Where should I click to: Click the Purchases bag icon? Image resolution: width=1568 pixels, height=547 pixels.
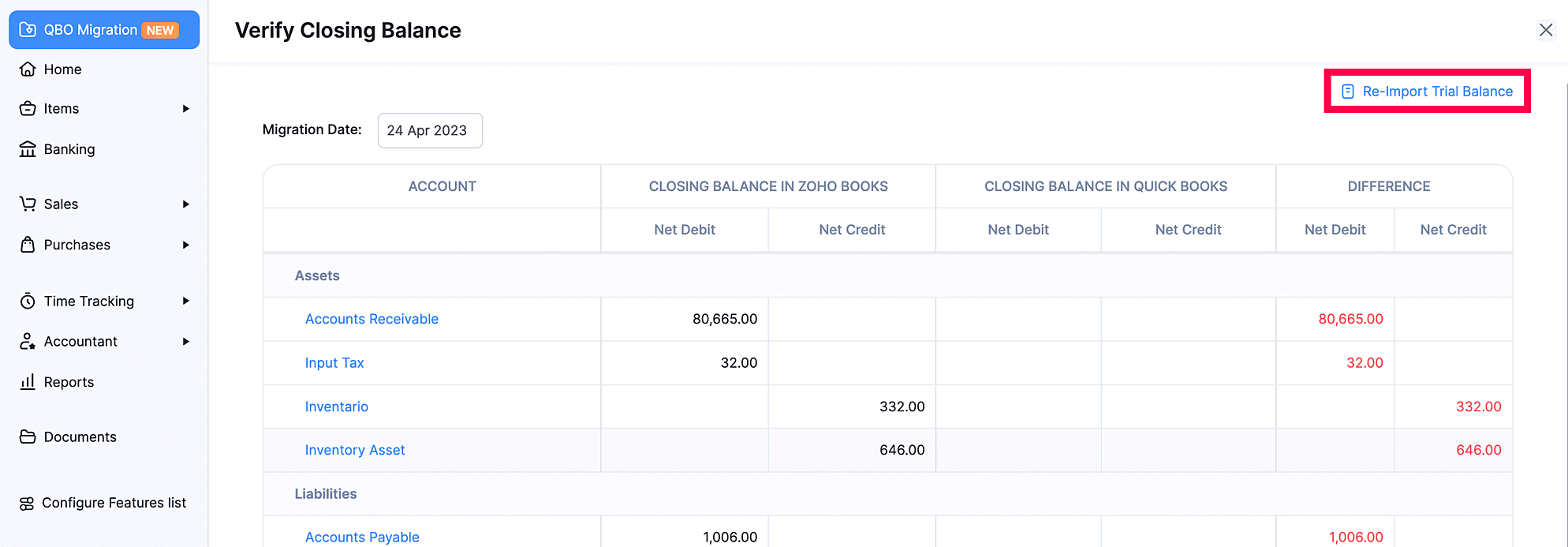pos(28,245)
